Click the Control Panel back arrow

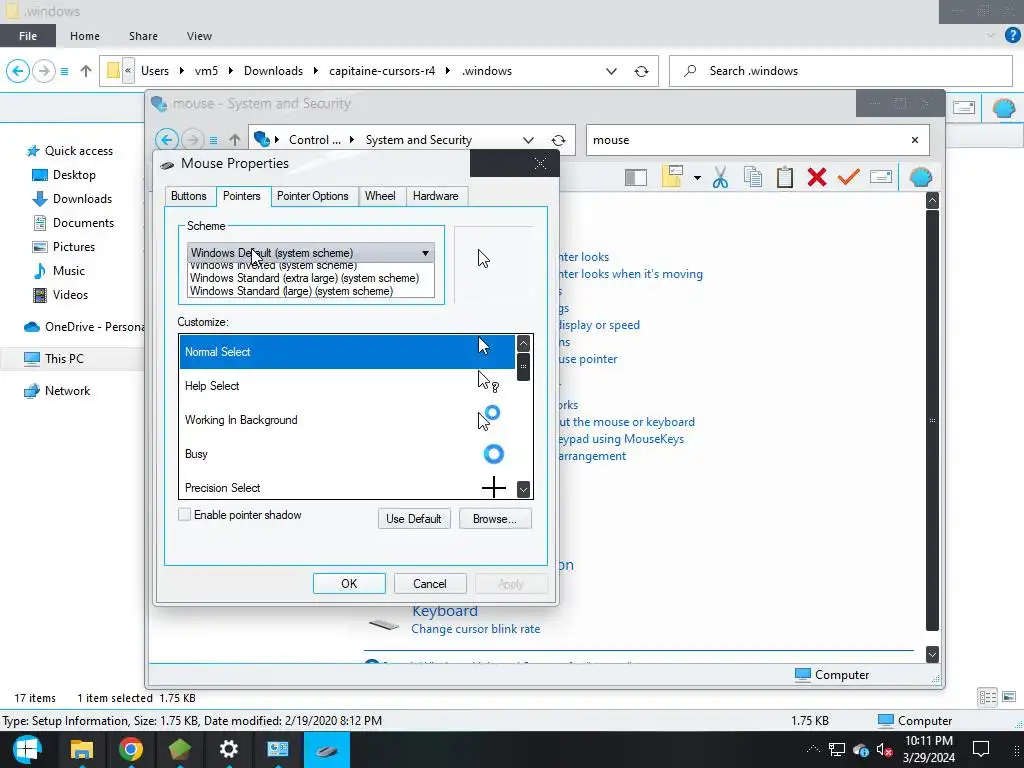pos(167,139)
